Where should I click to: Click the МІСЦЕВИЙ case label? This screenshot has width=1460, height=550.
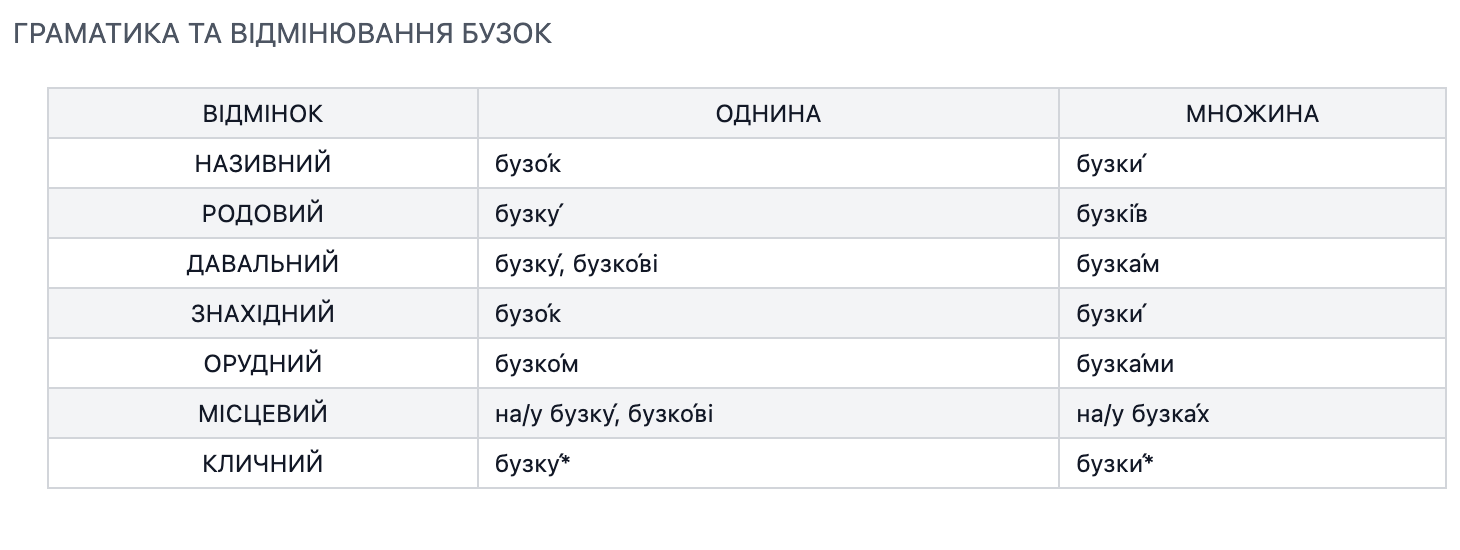pos(262,414)
